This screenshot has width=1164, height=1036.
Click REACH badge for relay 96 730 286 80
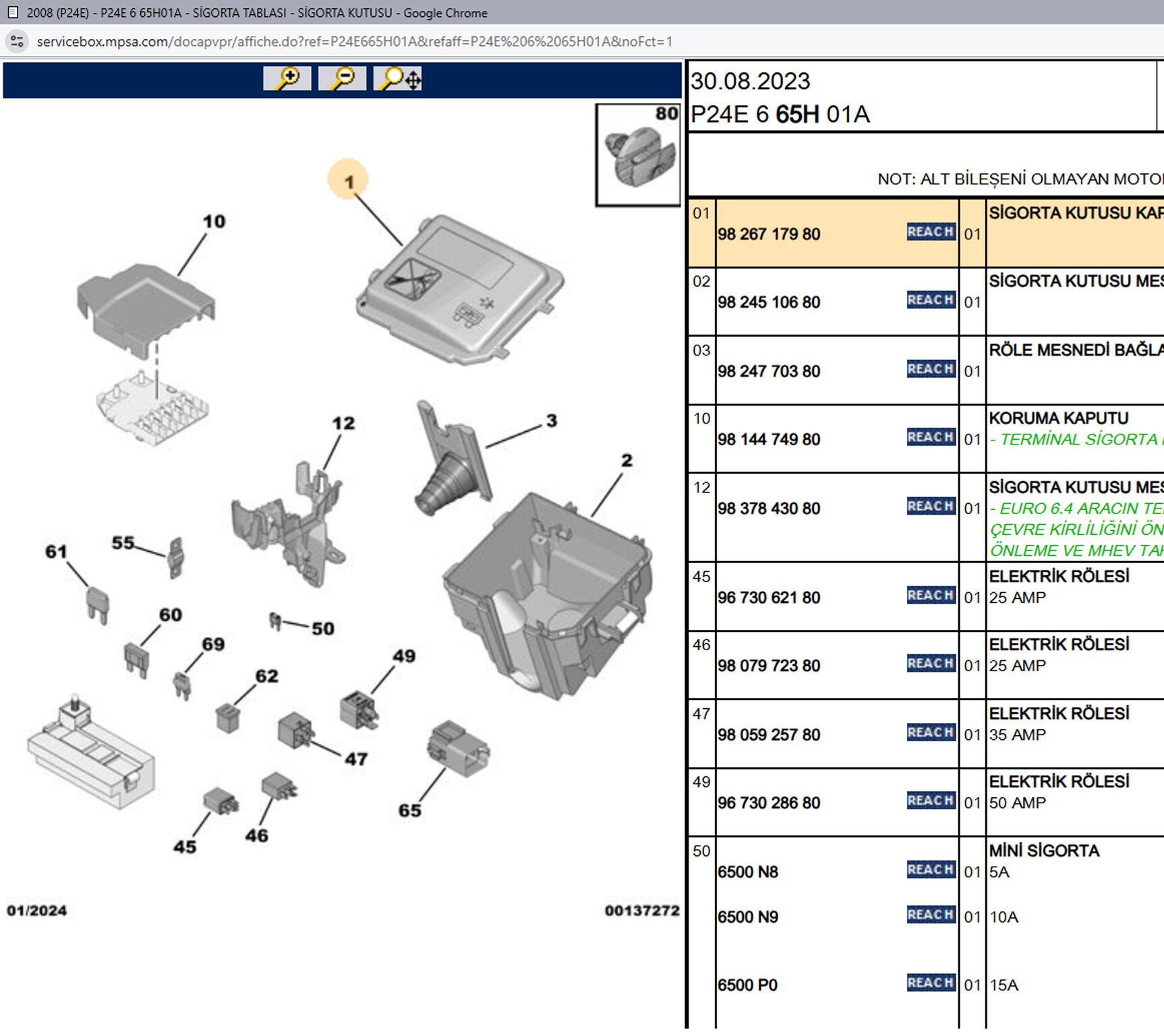tap(931, 801)
